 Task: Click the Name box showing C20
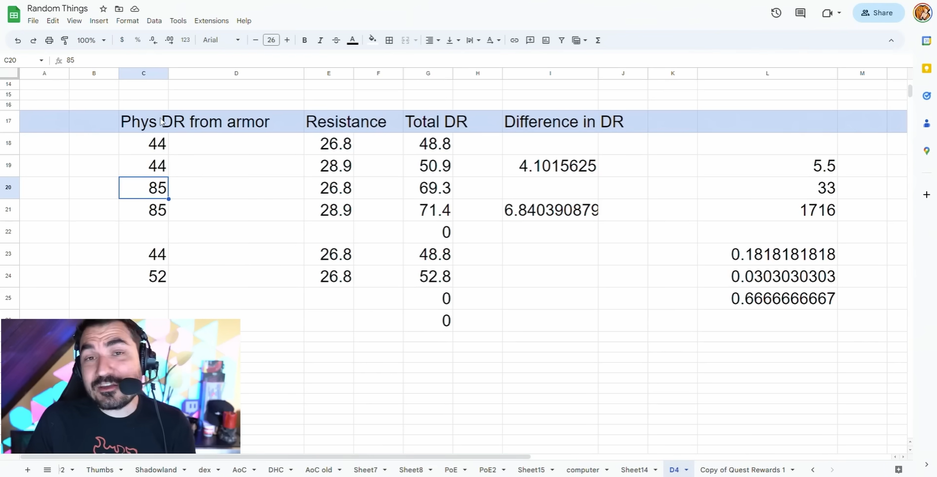pyautogui.click(x=24, y=60)
